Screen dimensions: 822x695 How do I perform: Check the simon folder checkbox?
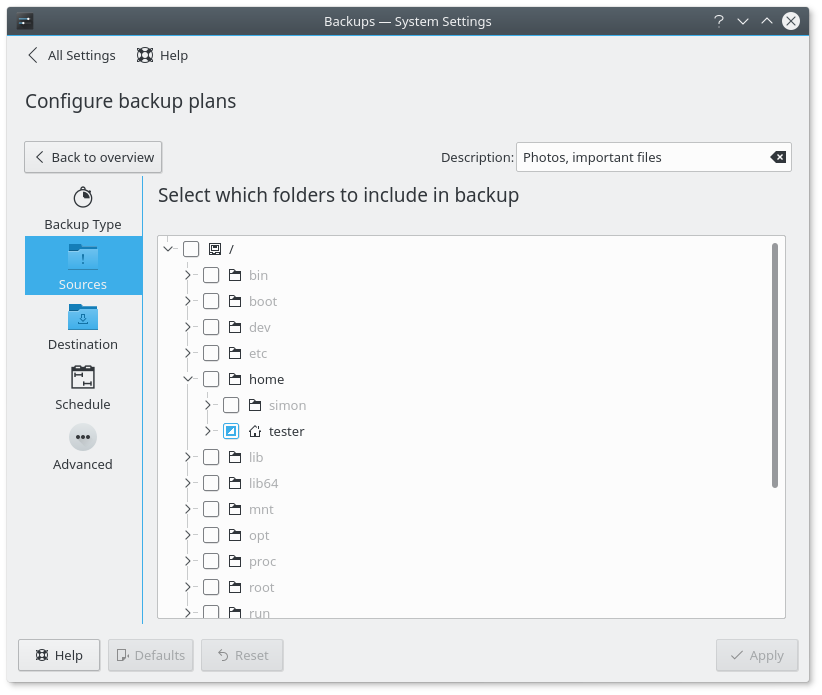(x=231, y=405)
